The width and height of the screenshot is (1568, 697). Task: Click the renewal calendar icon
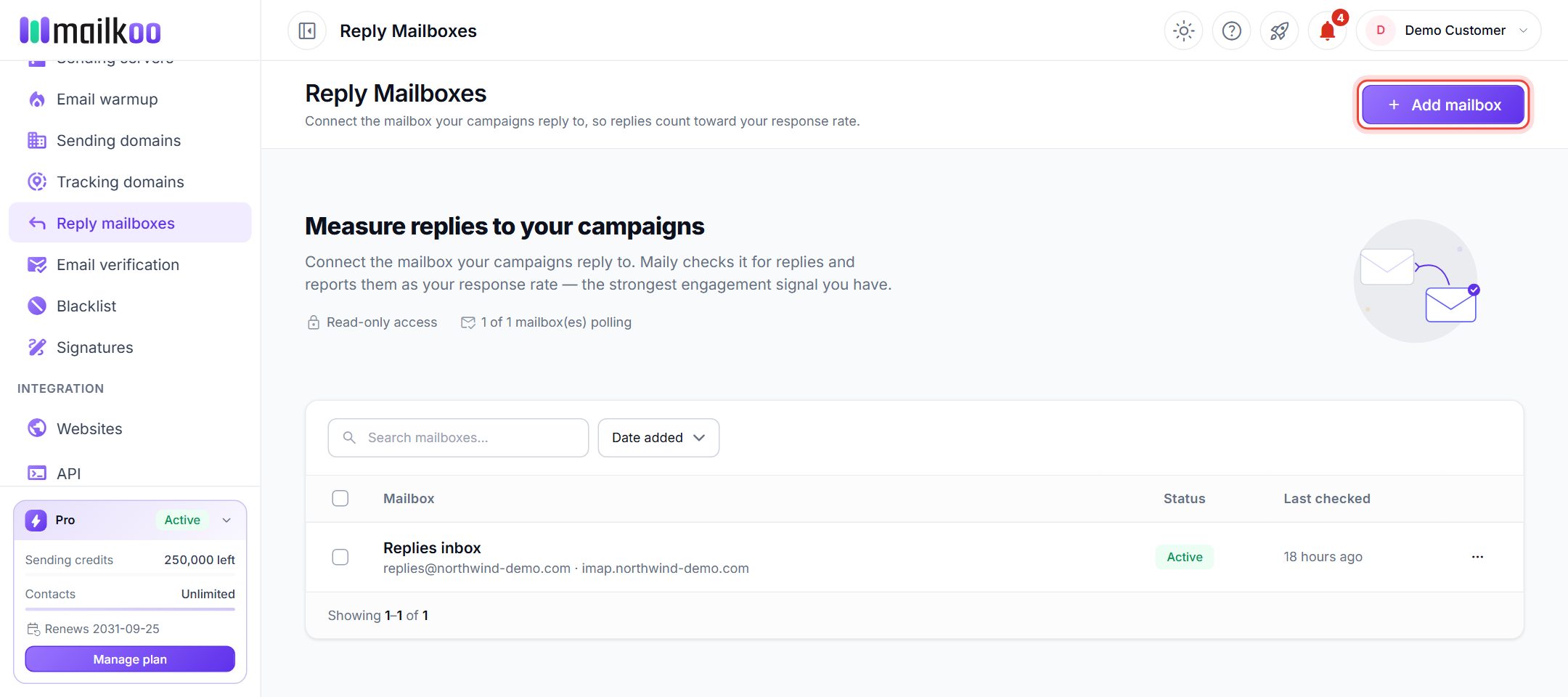pyautogui.click(x=33, y=629)
